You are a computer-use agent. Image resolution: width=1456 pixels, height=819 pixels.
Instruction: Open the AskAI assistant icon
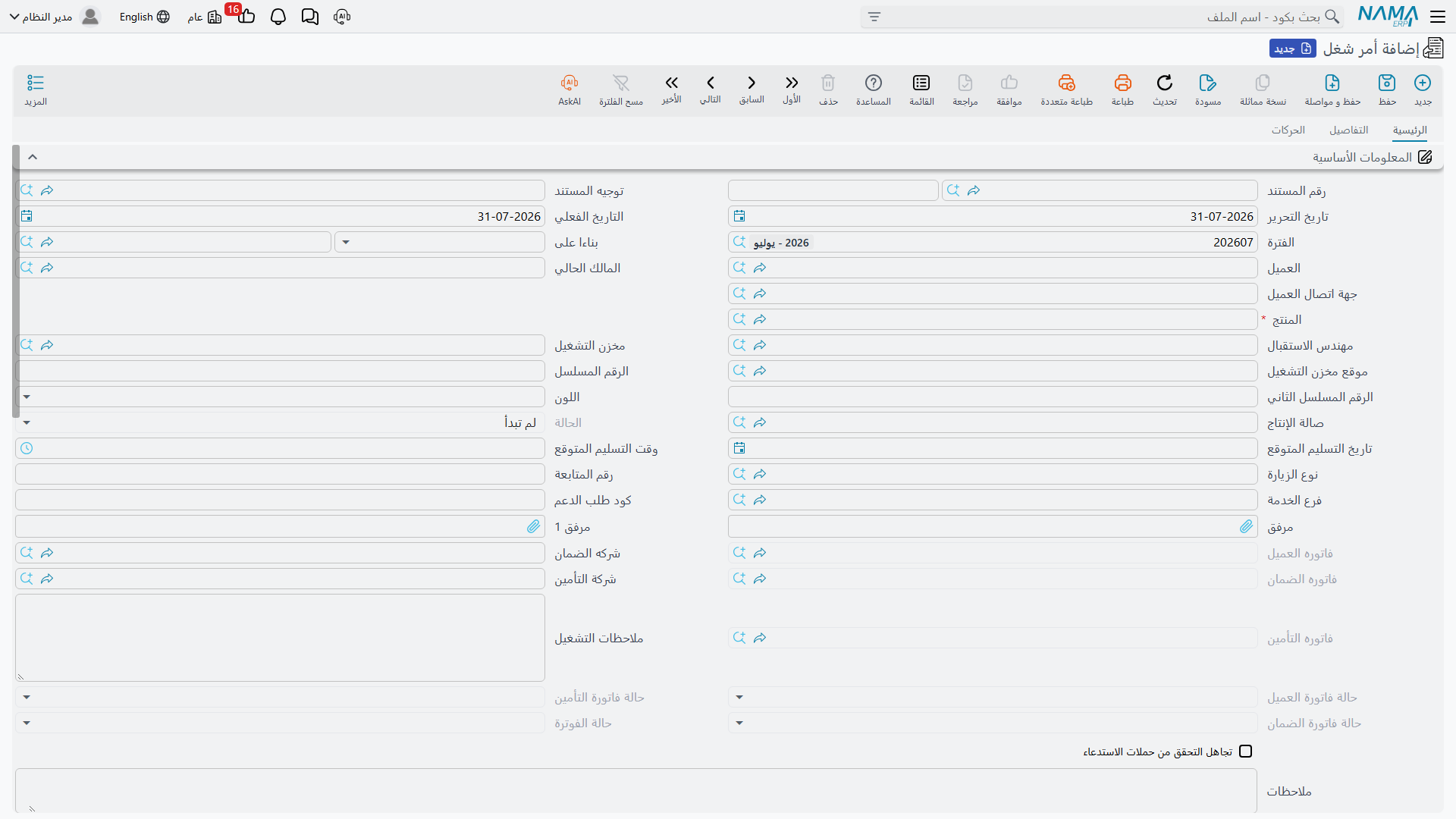[x=570, y=83]
